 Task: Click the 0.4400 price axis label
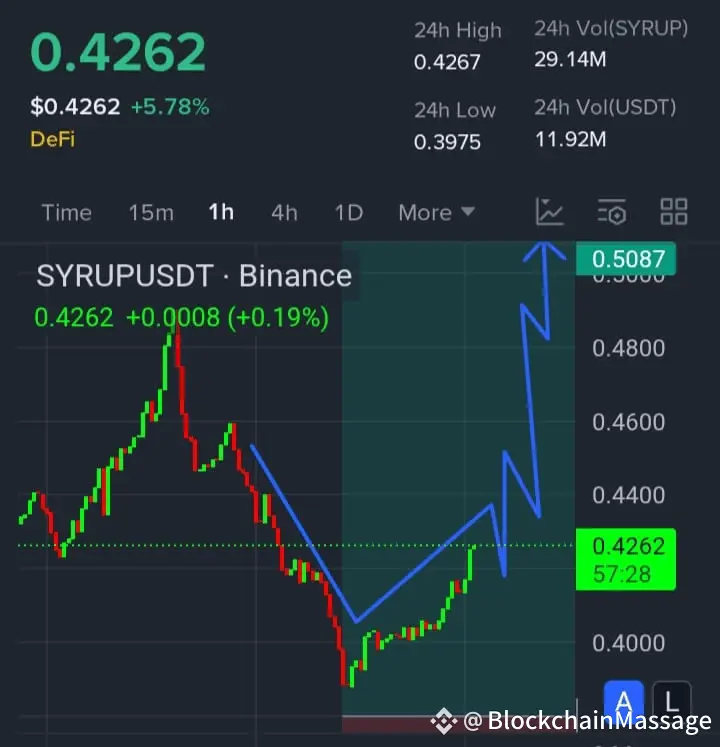[x=629, y=495]
